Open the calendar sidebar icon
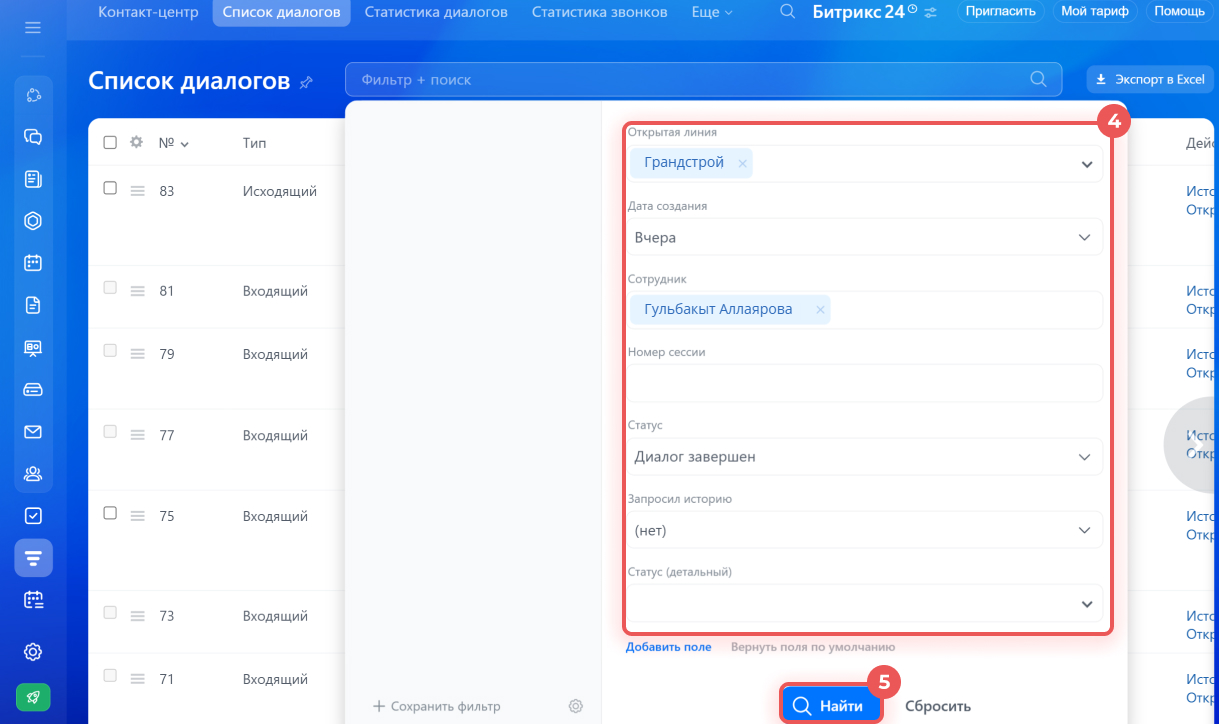 tap(33, 263)
